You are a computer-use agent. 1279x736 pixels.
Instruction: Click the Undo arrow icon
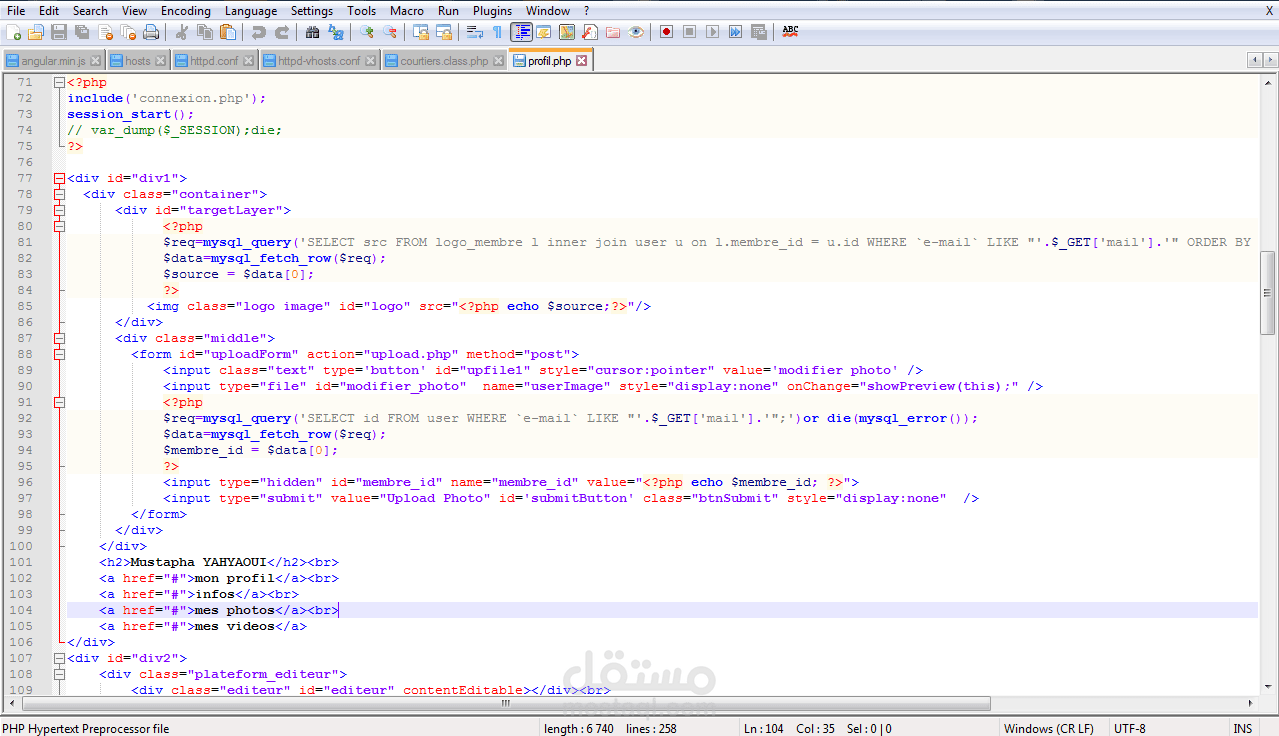(x=259, y=32)
